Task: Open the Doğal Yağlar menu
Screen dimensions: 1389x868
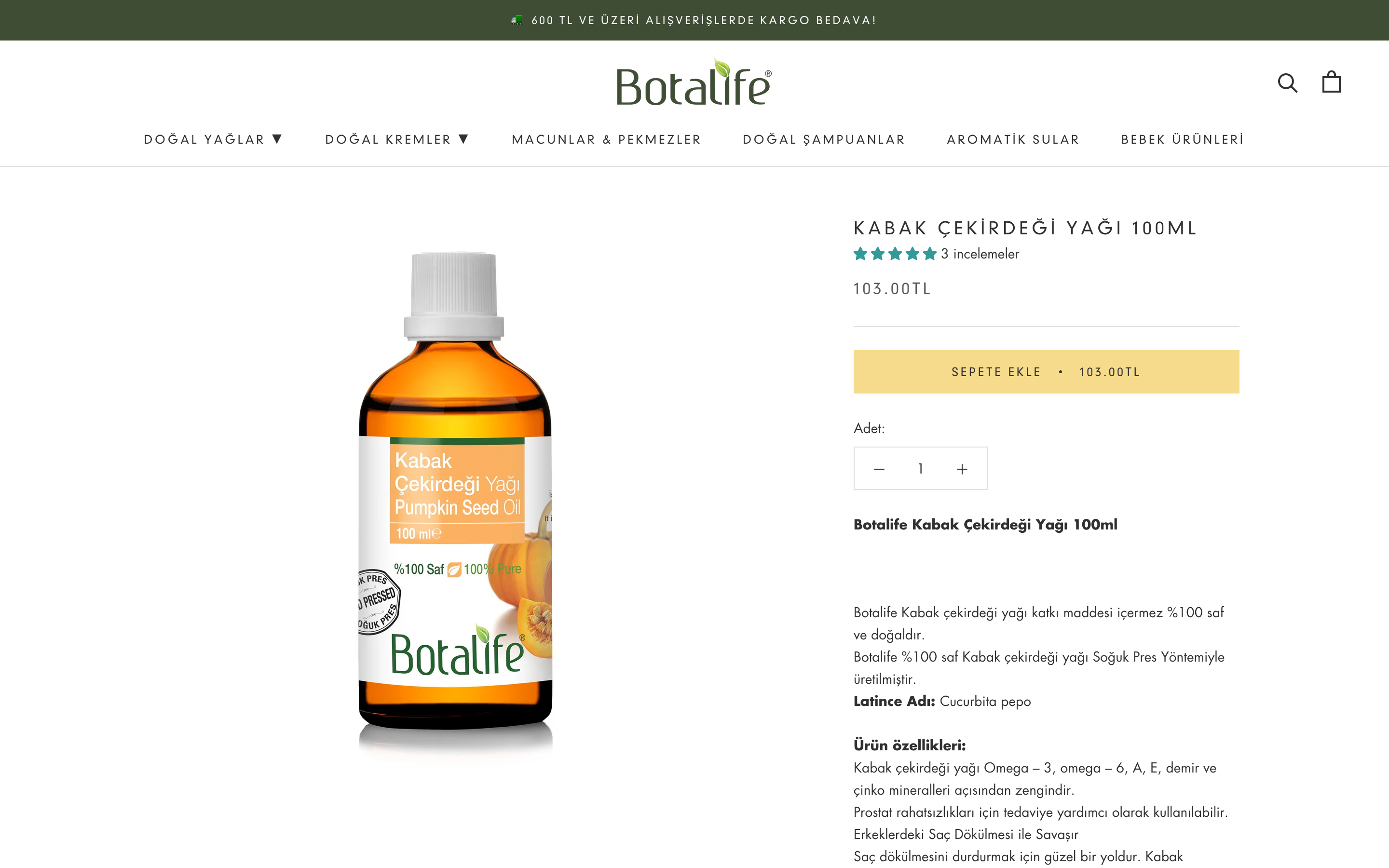Action: click(204, 139)
